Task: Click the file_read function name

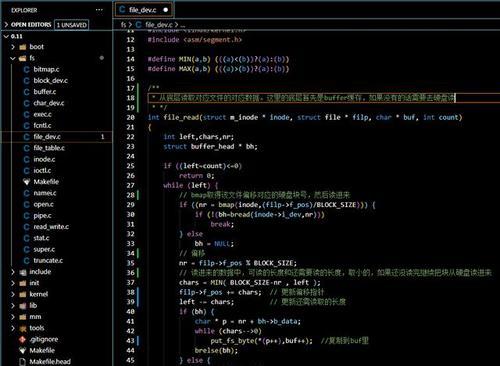Action: pos(181,117)
